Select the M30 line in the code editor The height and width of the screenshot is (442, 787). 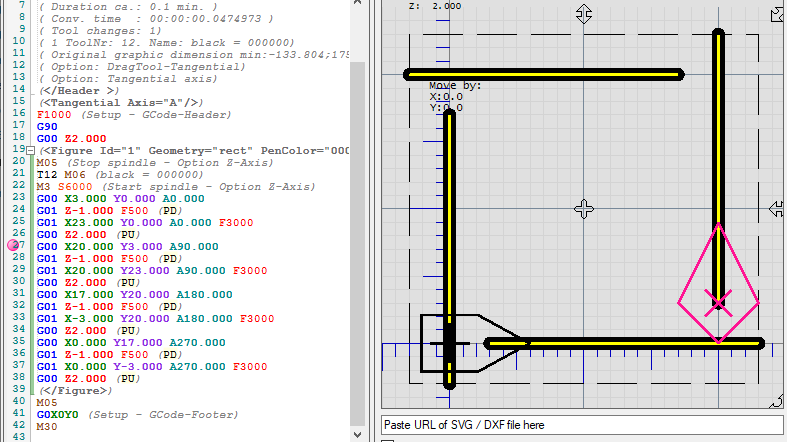pyautogui.click(x=47, y=425)
